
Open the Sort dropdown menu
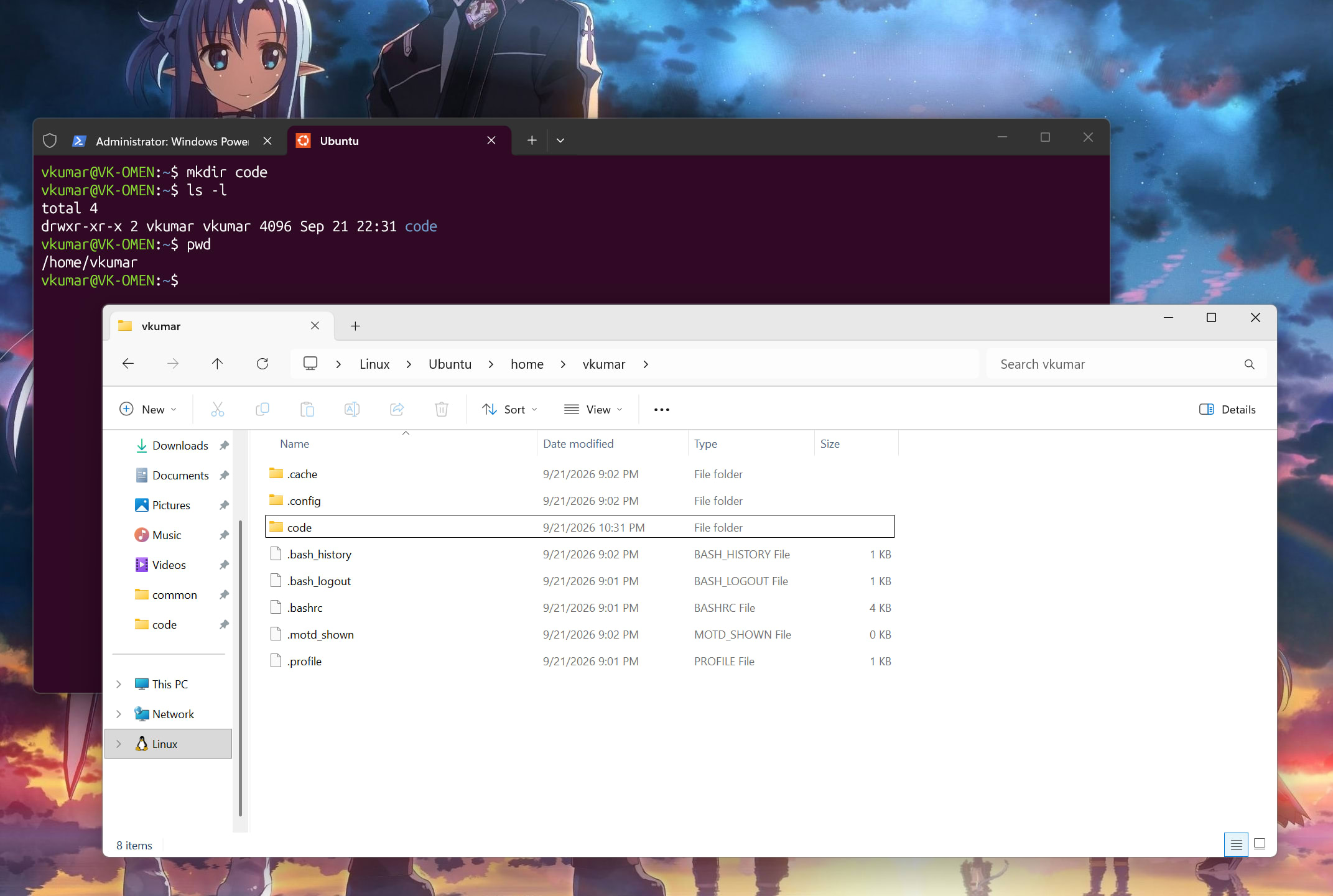(x=509, y=409)
